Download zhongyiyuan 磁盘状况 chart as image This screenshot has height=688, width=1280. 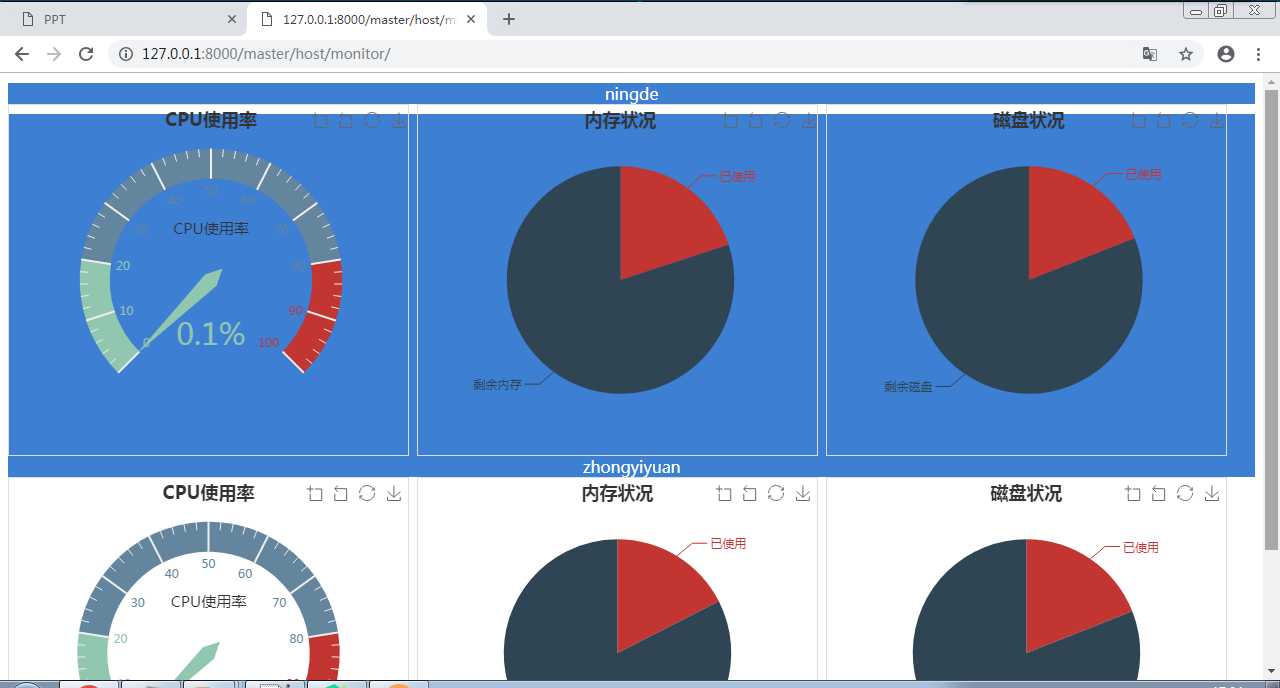[1212, 493]
